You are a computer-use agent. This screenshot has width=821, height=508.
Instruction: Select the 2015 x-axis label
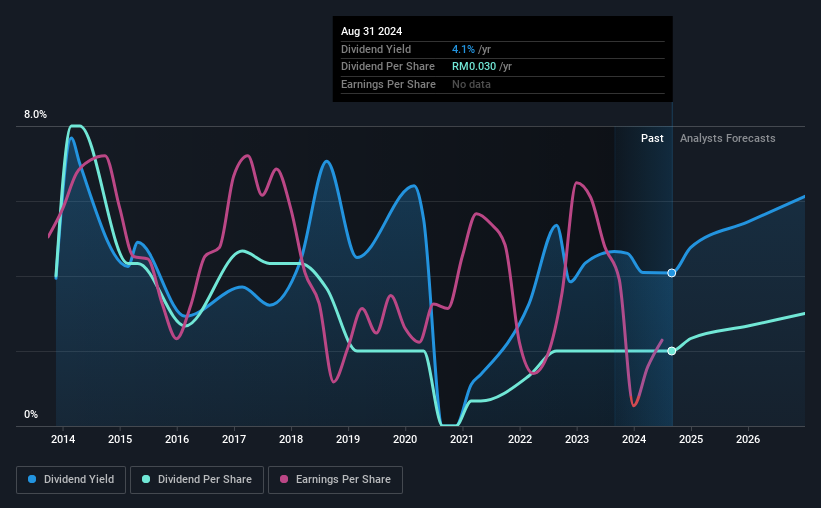[120, 439]
